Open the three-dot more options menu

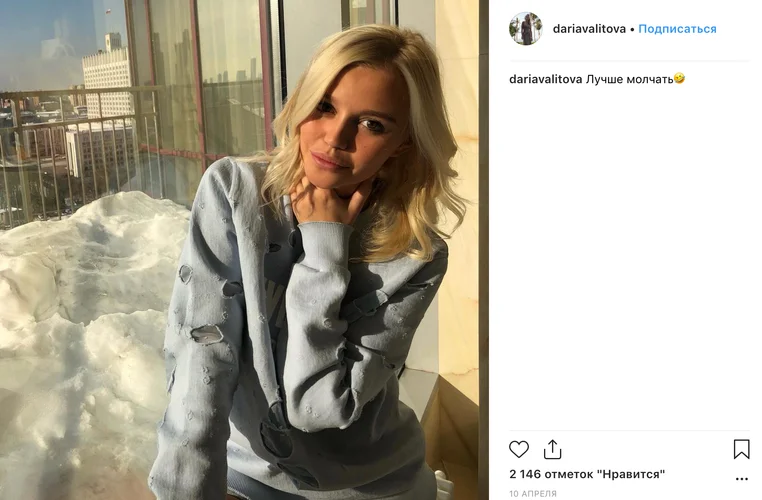coord(742,479)
